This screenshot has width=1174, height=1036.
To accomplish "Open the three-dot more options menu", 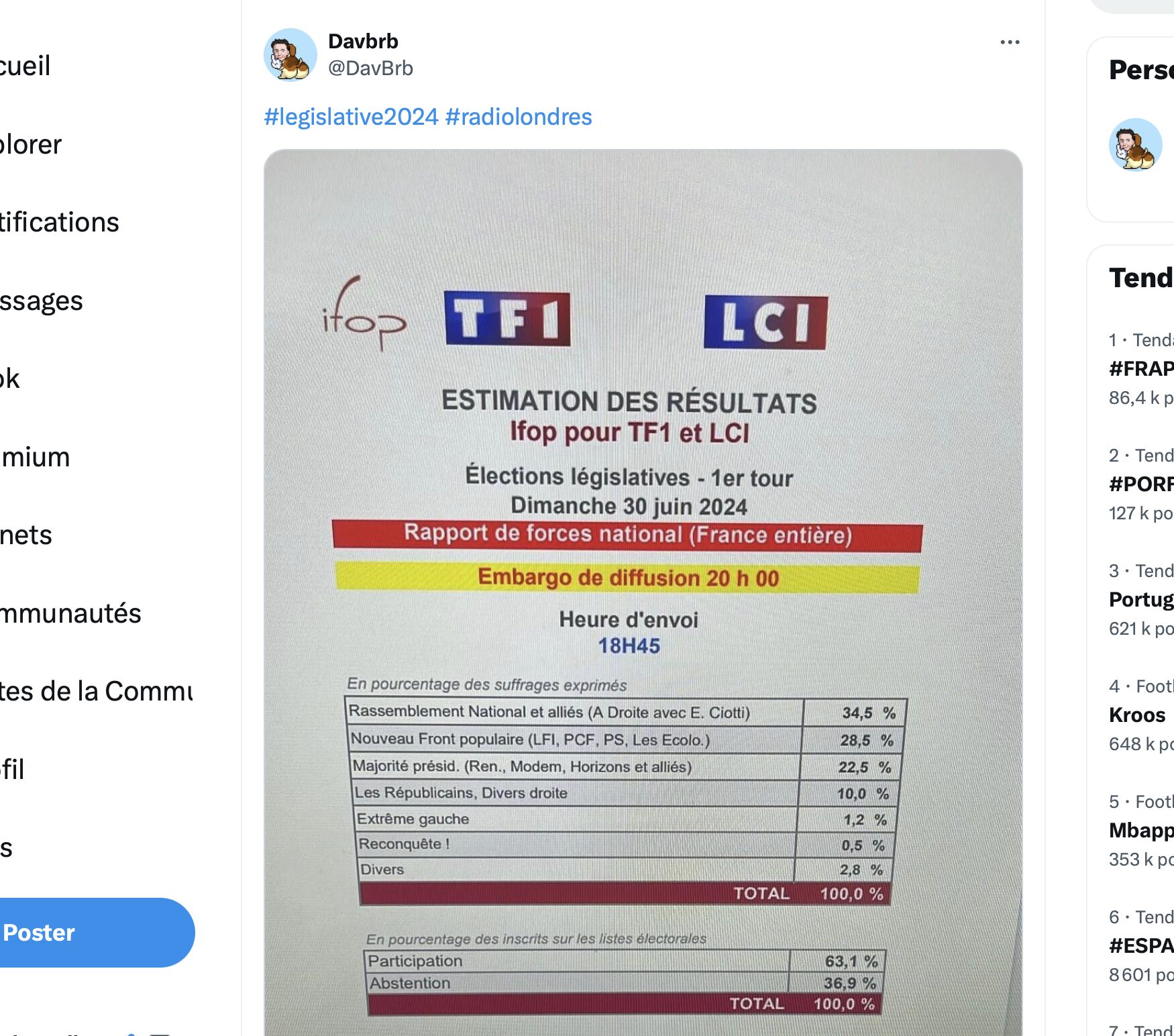I will coord(1010,42).
